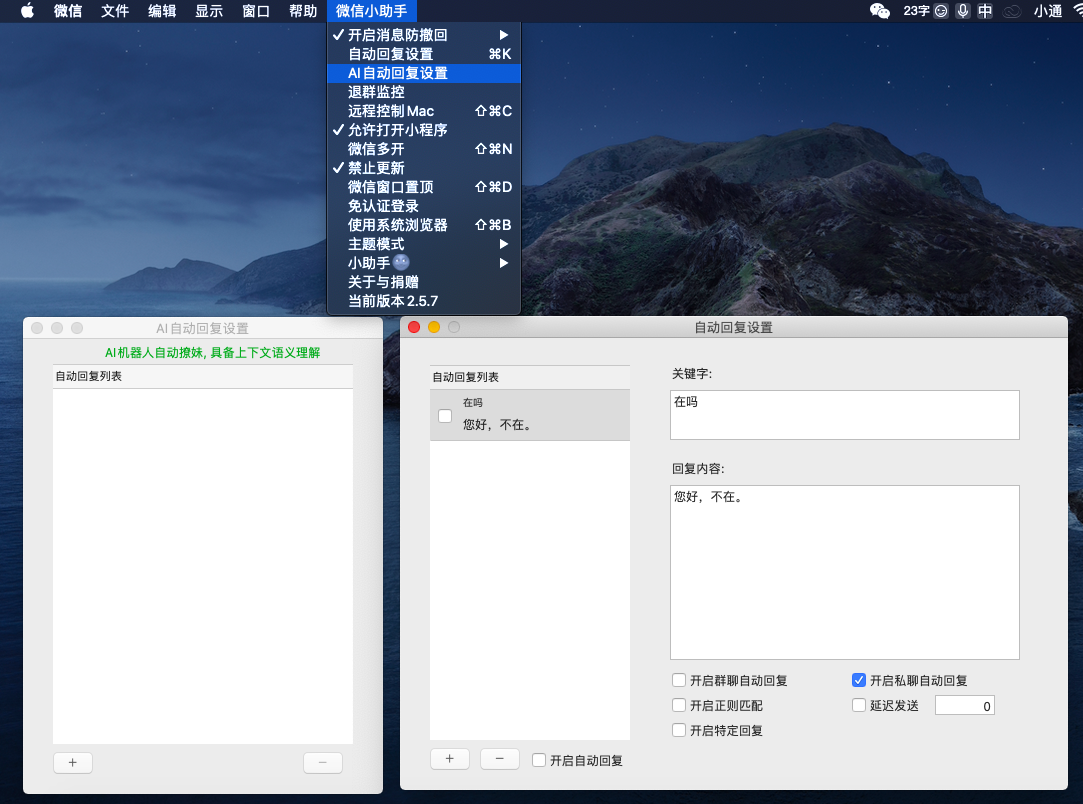This screenshot has height=804, width=1083.
Task: Remove the selected rule in 自动回复设置 window
Action: 499,758
